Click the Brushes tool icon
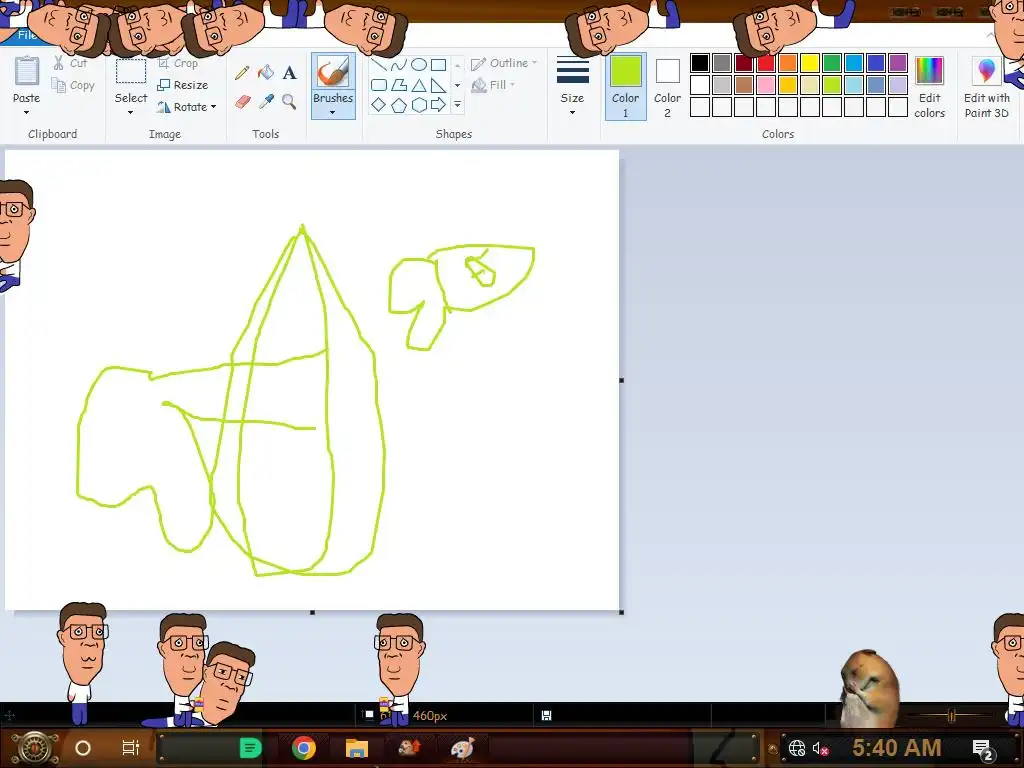The height and width of the screenshot is (768, 1024). pyautogui.click(x=333, y=72)
